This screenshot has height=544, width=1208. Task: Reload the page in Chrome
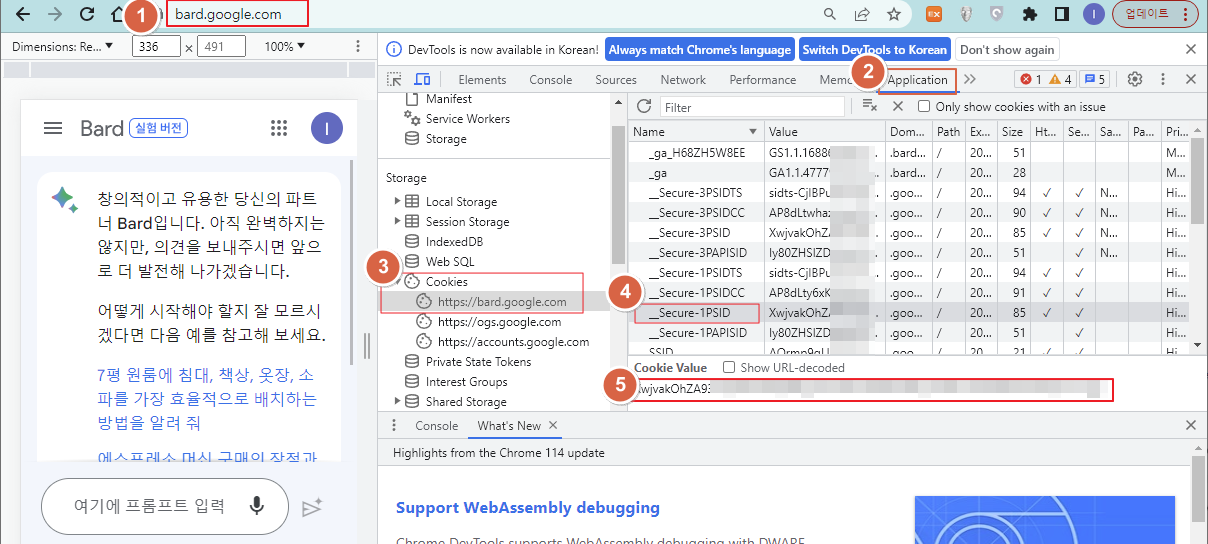(87, 14)
